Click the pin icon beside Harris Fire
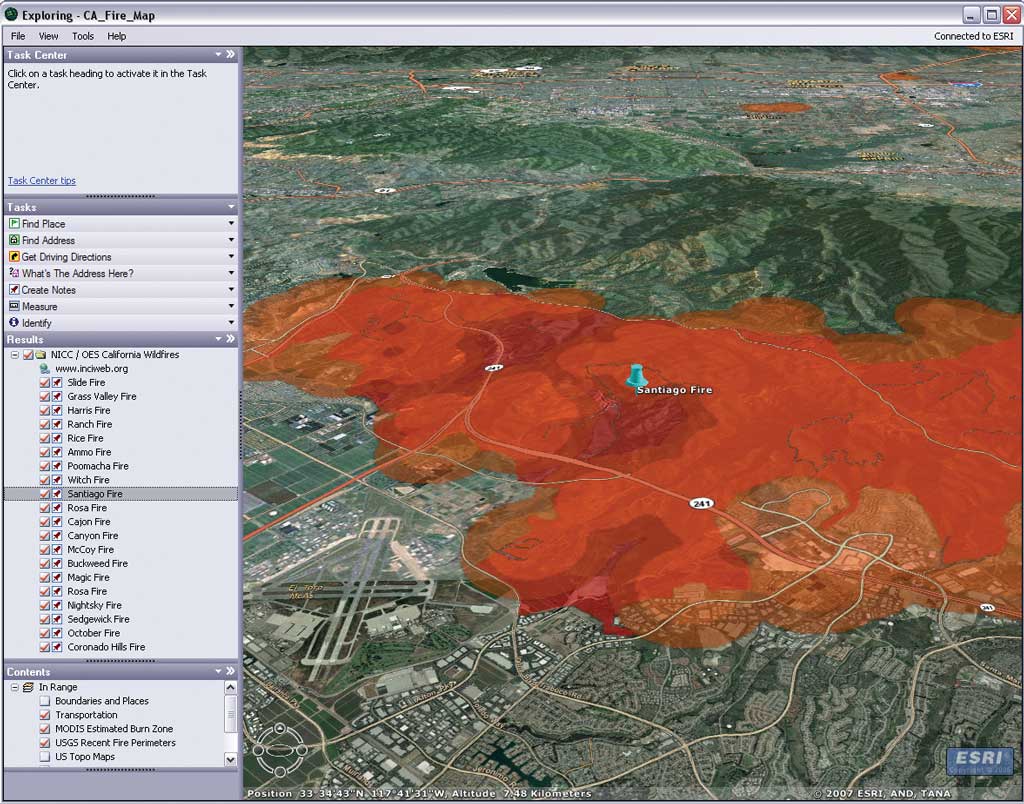 point(57,410)
